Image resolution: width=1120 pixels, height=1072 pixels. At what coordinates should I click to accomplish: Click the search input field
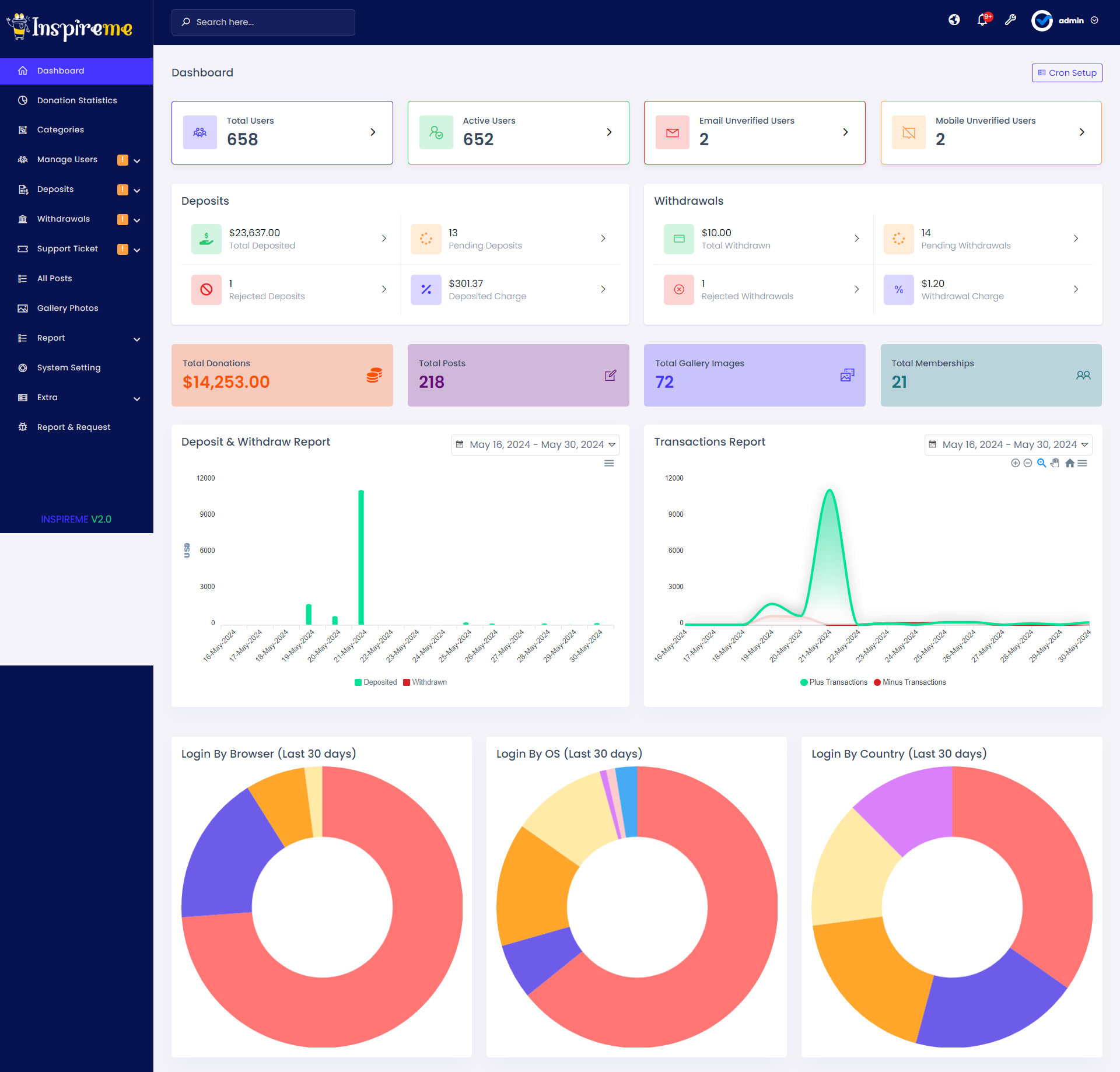click(x=262, y=22)
